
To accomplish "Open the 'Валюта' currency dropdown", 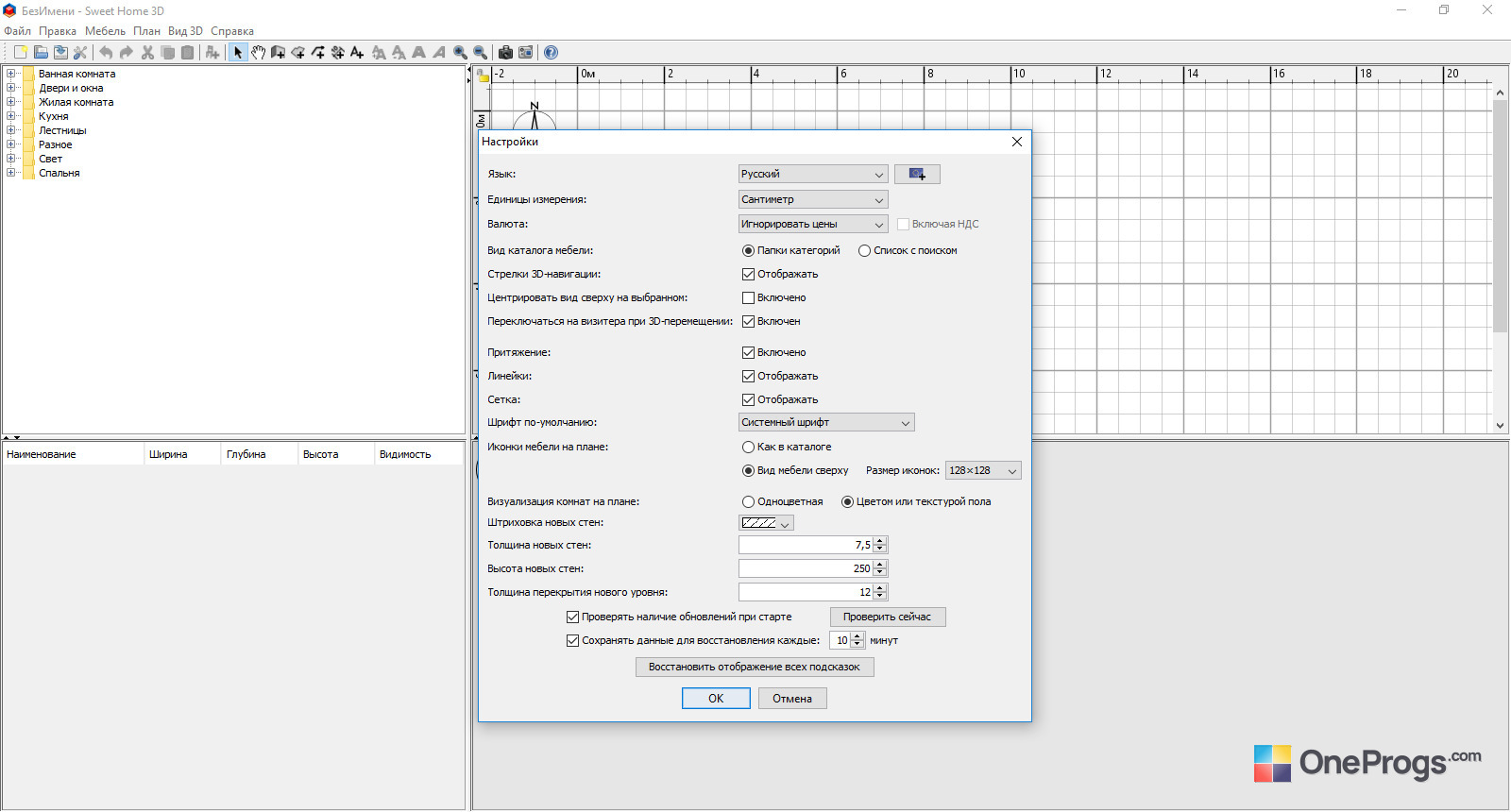I will click(813, 224).
